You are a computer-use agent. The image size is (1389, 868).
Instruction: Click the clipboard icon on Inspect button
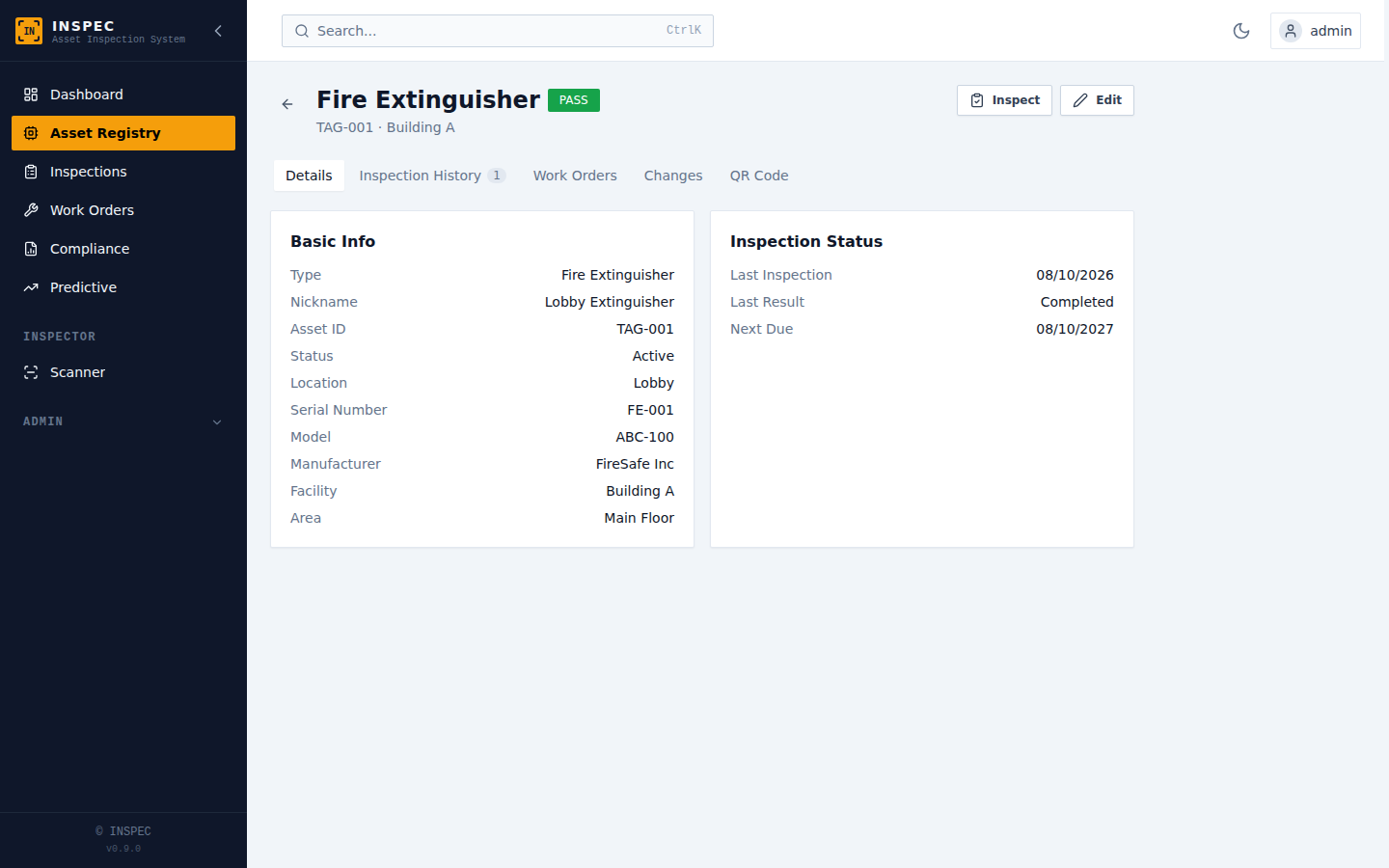pyautogui.click(x=977, y=100)
